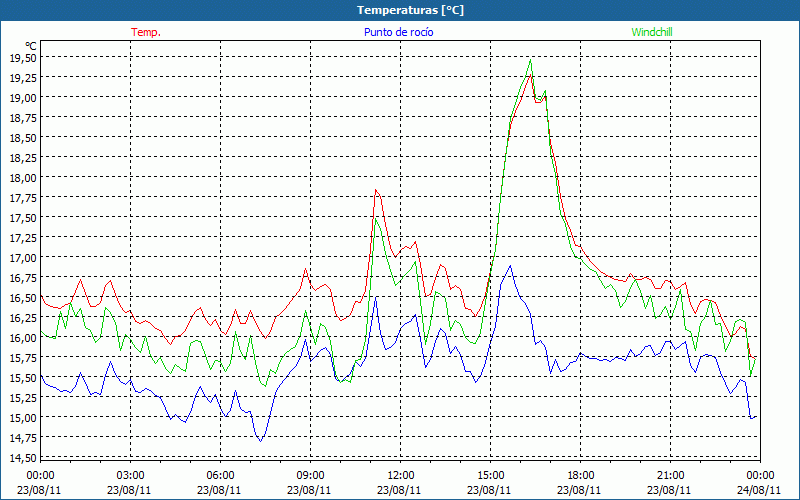Click the 15,50 y-axis value
The width and height of the screenshot is (800, 500).
[23, 378]
